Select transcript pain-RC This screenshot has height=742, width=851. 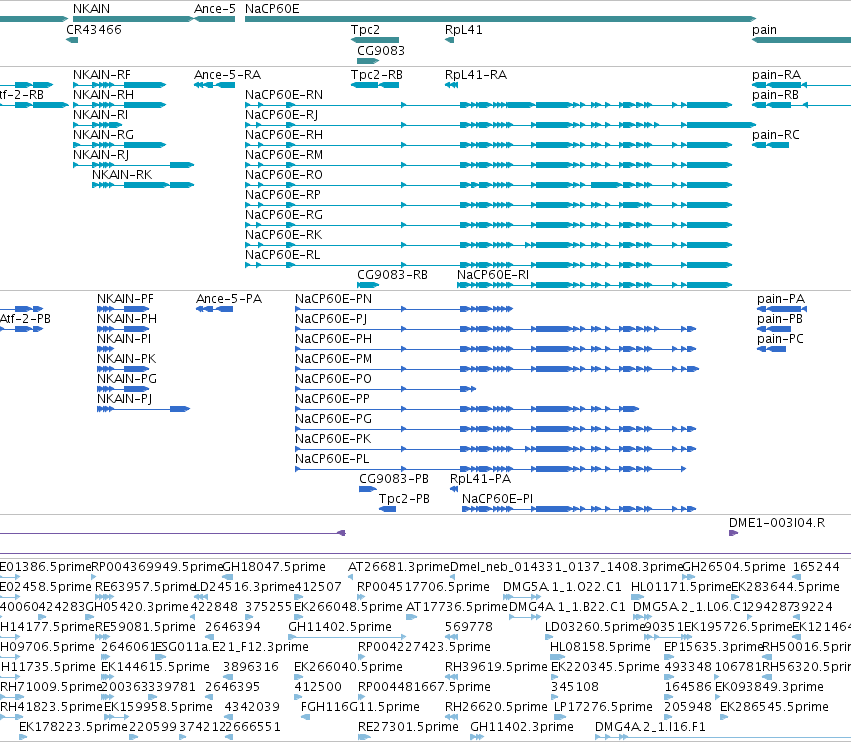pos(776,135)
